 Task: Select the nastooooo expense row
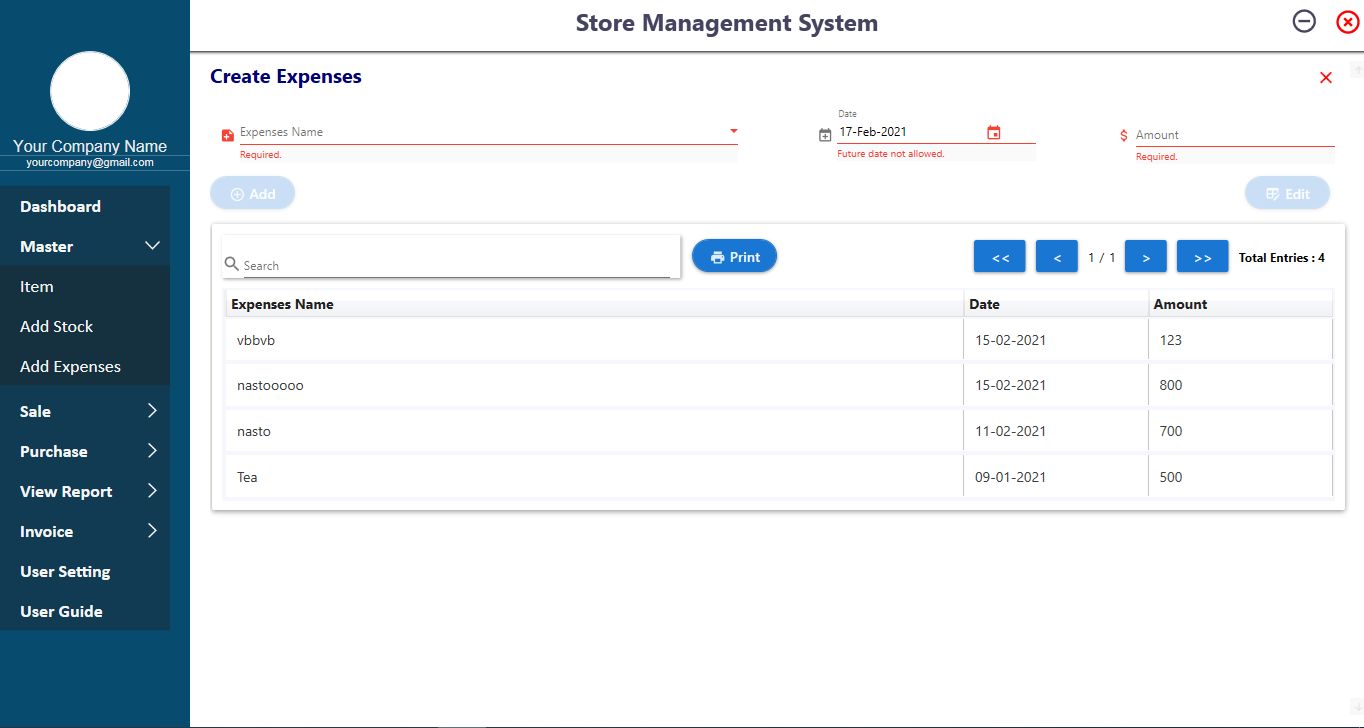point(779,385)
